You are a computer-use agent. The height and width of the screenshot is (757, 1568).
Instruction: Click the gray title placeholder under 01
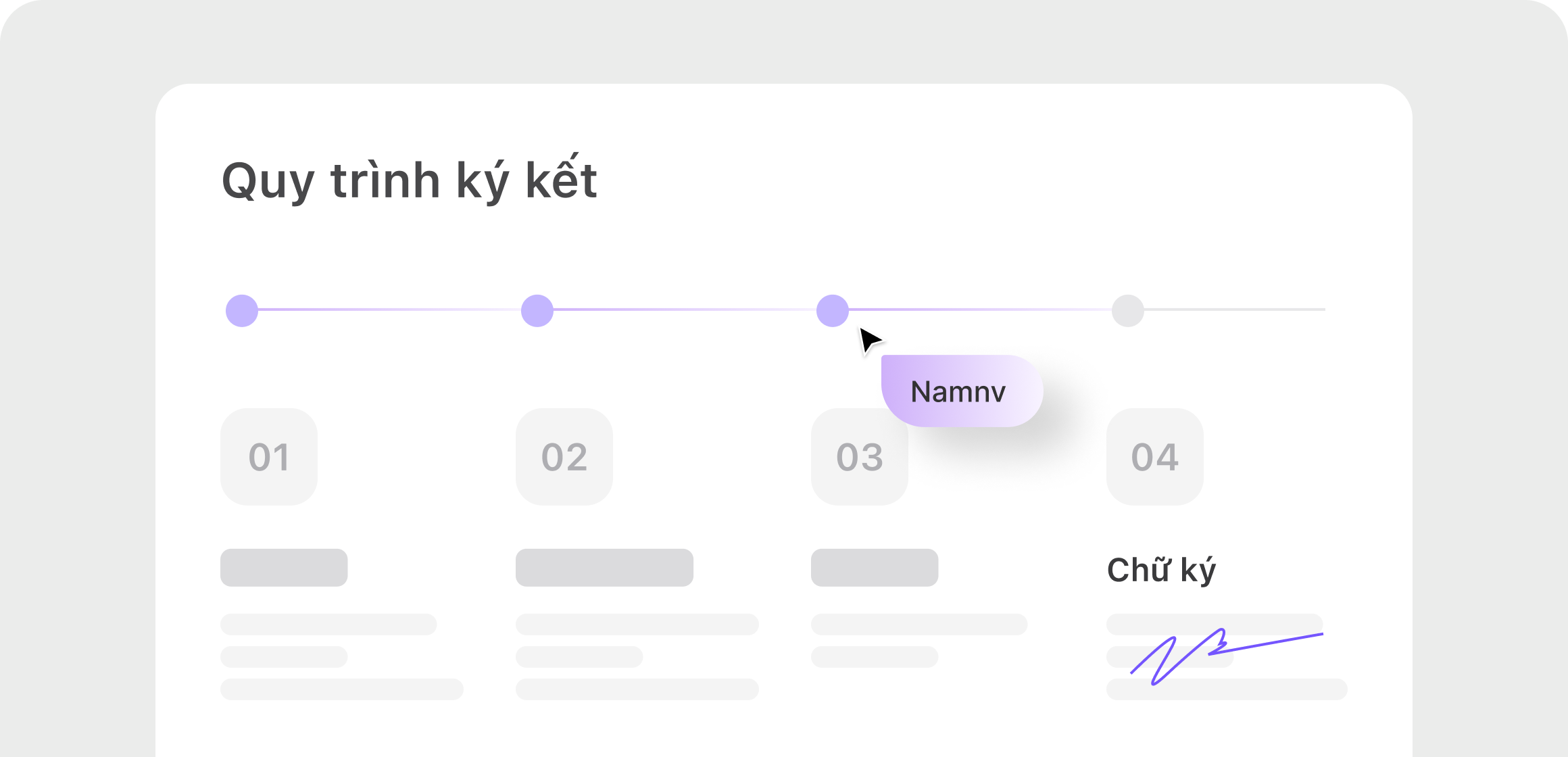pyautogui.click(x=284, y=568)
